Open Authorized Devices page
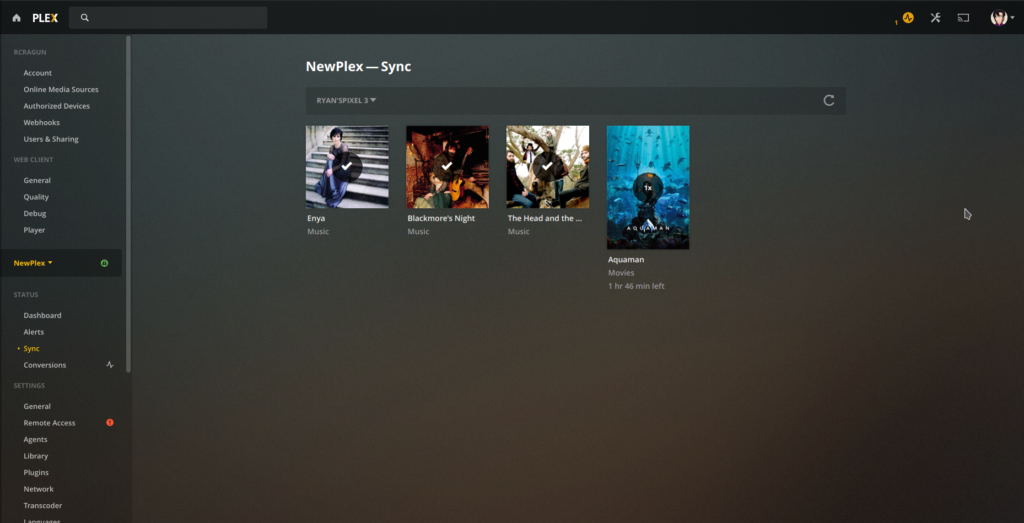Image resolution: width=1024 pixels, height=523 pixels. tap(57, 106)
